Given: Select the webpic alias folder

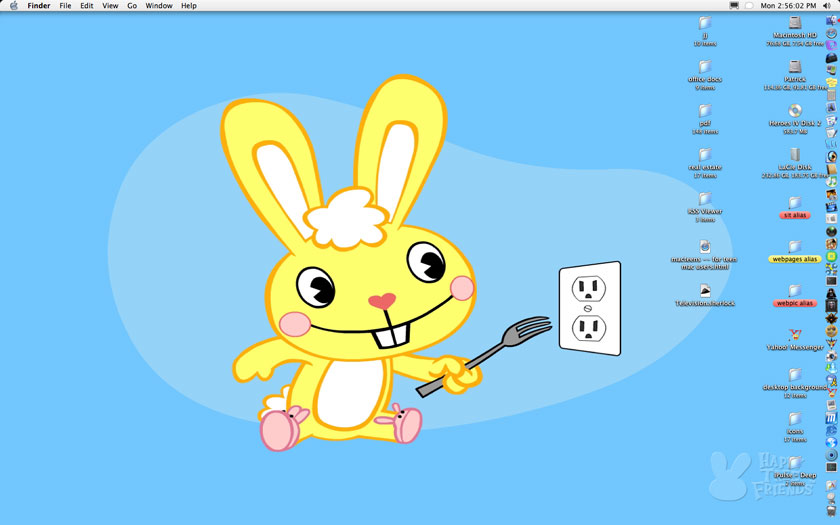Looking at the screenshot, I should click(x=795, y=290).
